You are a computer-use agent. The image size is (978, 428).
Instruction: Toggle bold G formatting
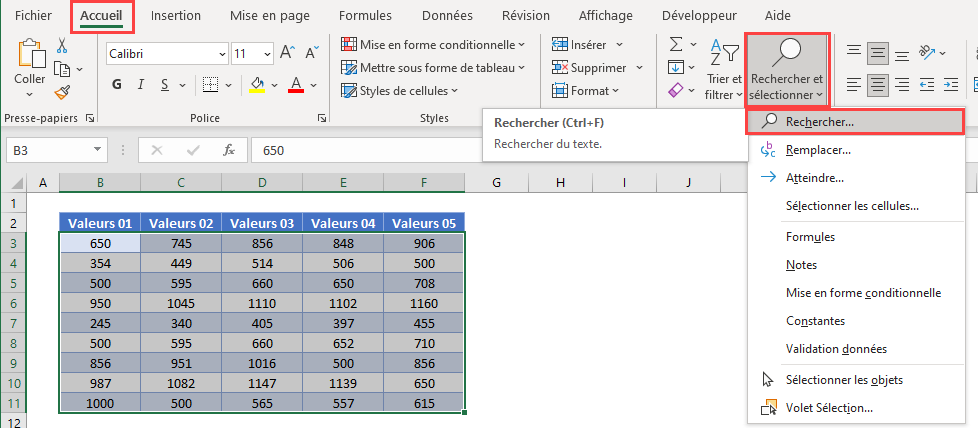(117, 85)
